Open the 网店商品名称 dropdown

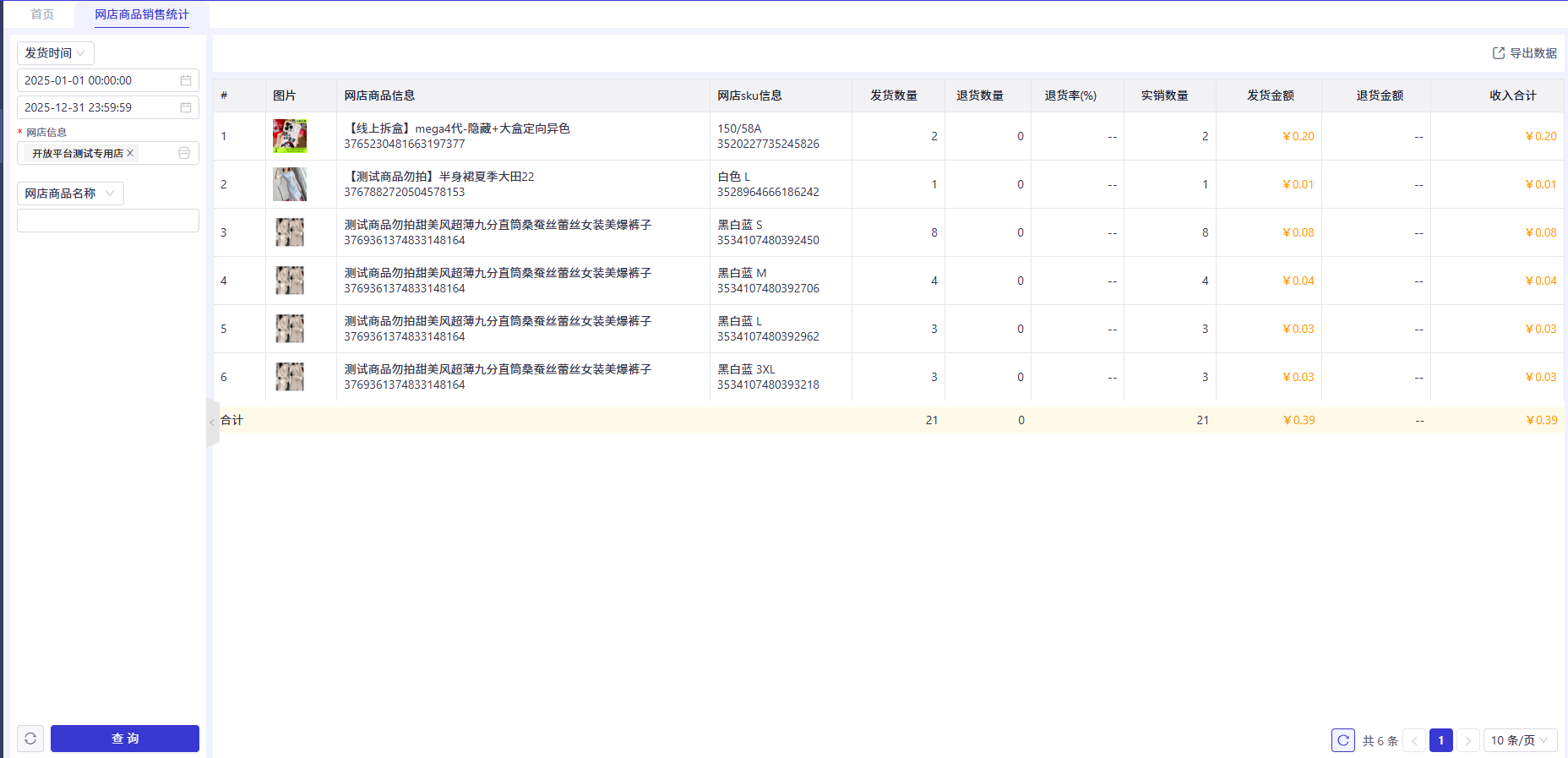coord(70,194)
